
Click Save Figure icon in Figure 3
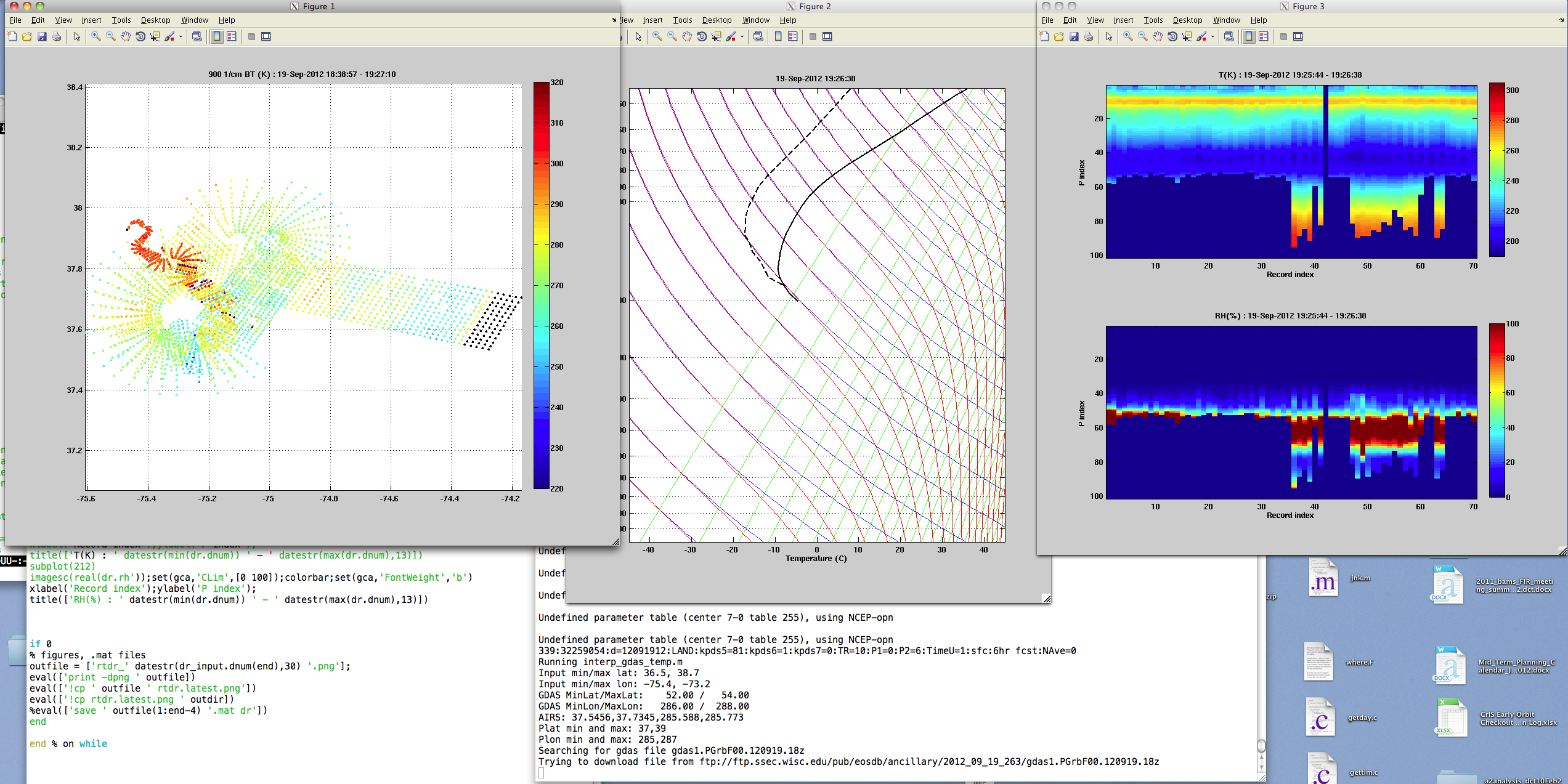pos(1074,37)
